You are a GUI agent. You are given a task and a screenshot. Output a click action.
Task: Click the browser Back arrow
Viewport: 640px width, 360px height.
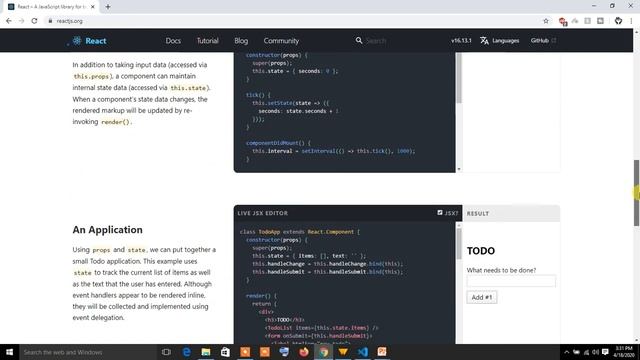pyautogui.click(x=9, y=21)
